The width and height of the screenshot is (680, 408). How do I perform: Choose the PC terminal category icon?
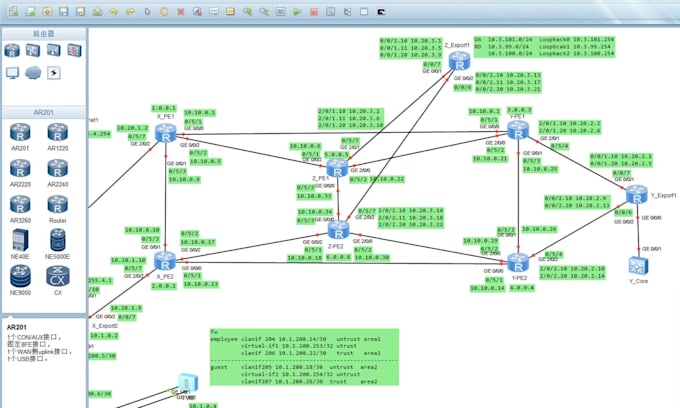[x=13, y=72]
